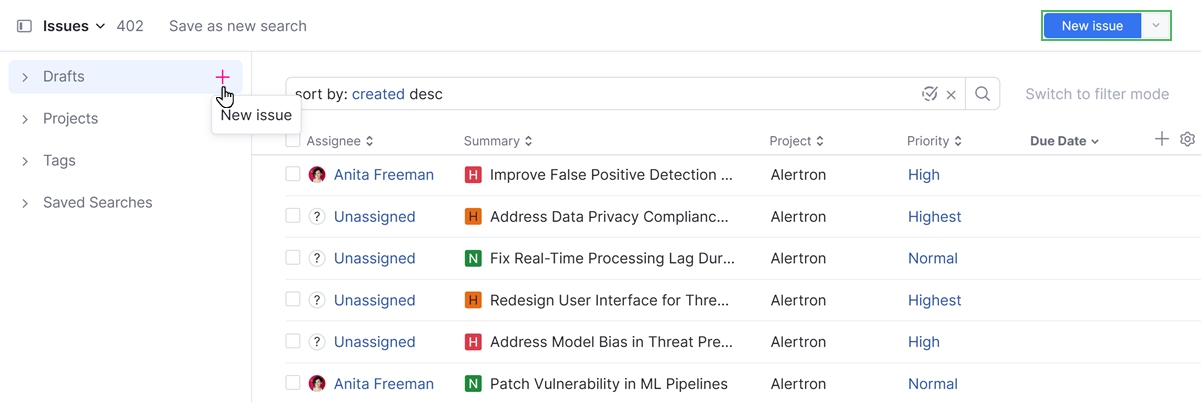The image size is (1201, 402).
Task: Sort by the Due Date column
Action: 1064,141
